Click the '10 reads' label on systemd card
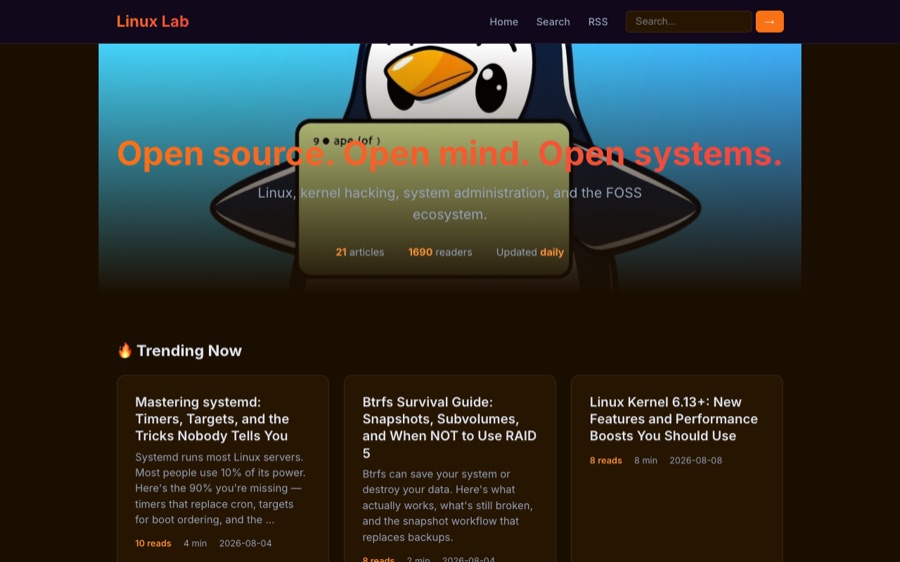The image size is (900, 562). point(153,543)
